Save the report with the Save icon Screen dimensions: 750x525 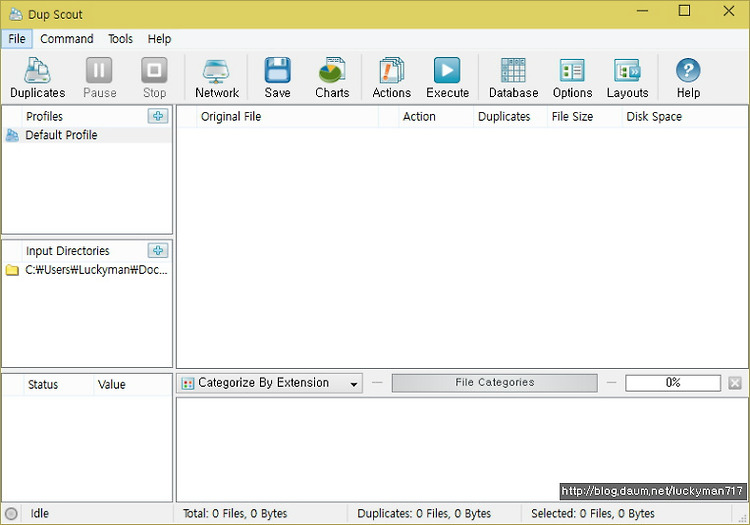277,77
